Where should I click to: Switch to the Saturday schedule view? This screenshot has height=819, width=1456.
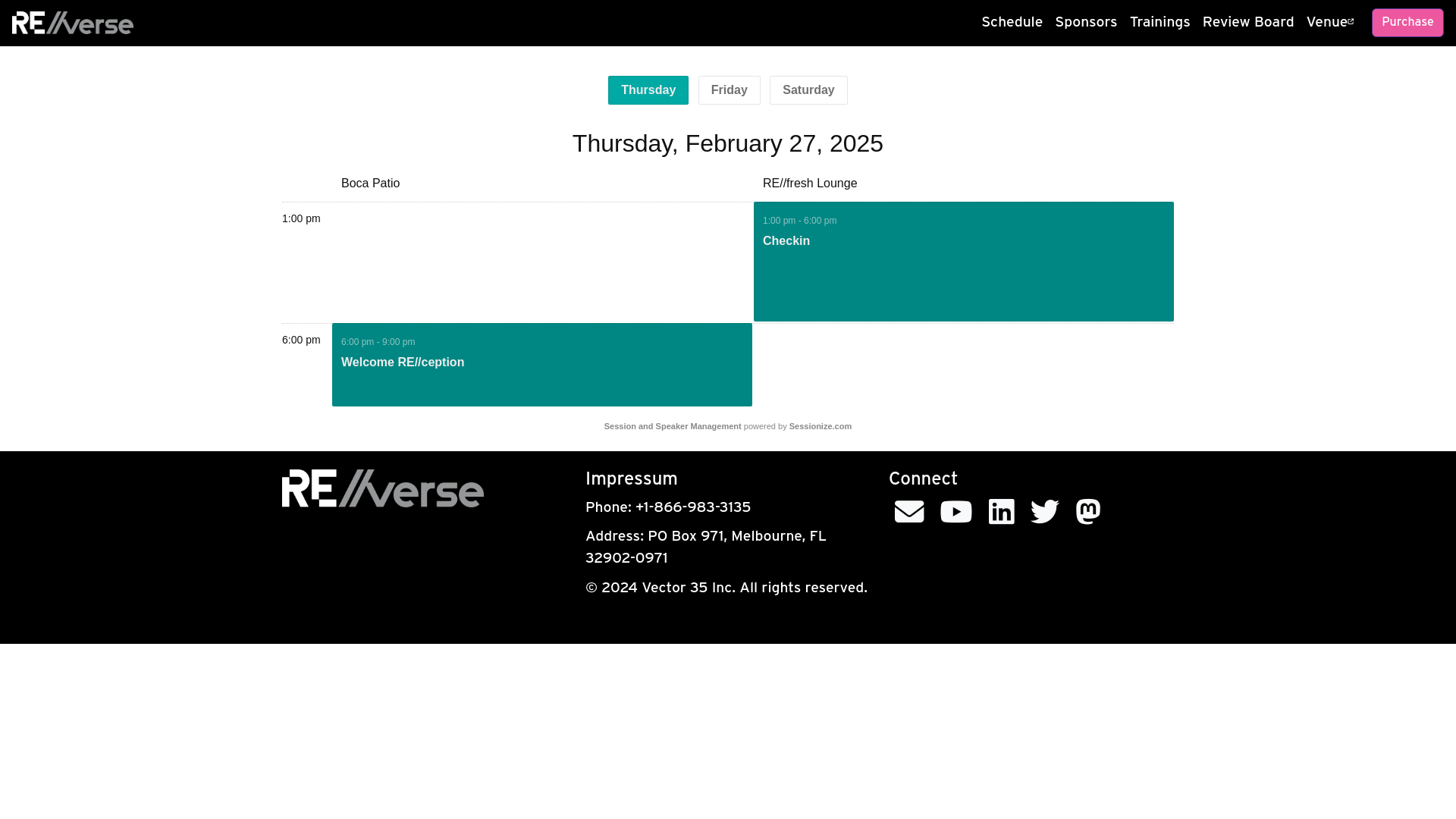coord(808,90)
